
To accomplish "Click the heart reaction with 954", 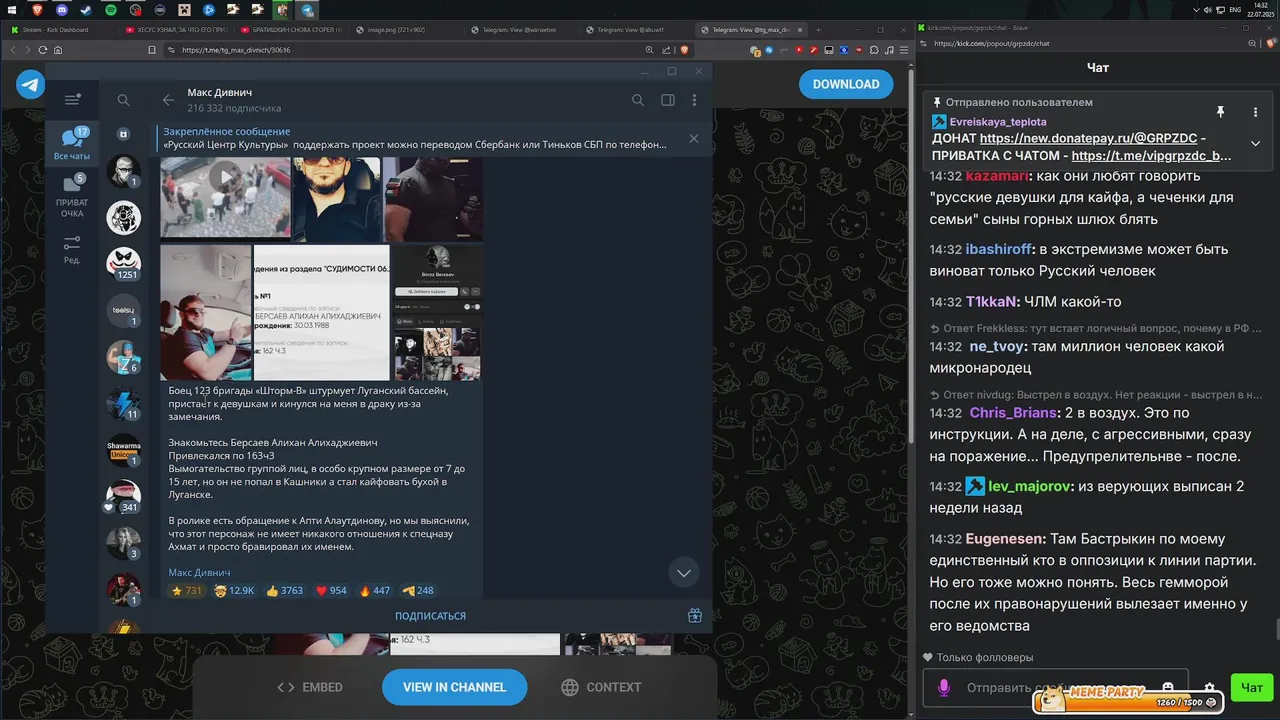I will (331, 591).
